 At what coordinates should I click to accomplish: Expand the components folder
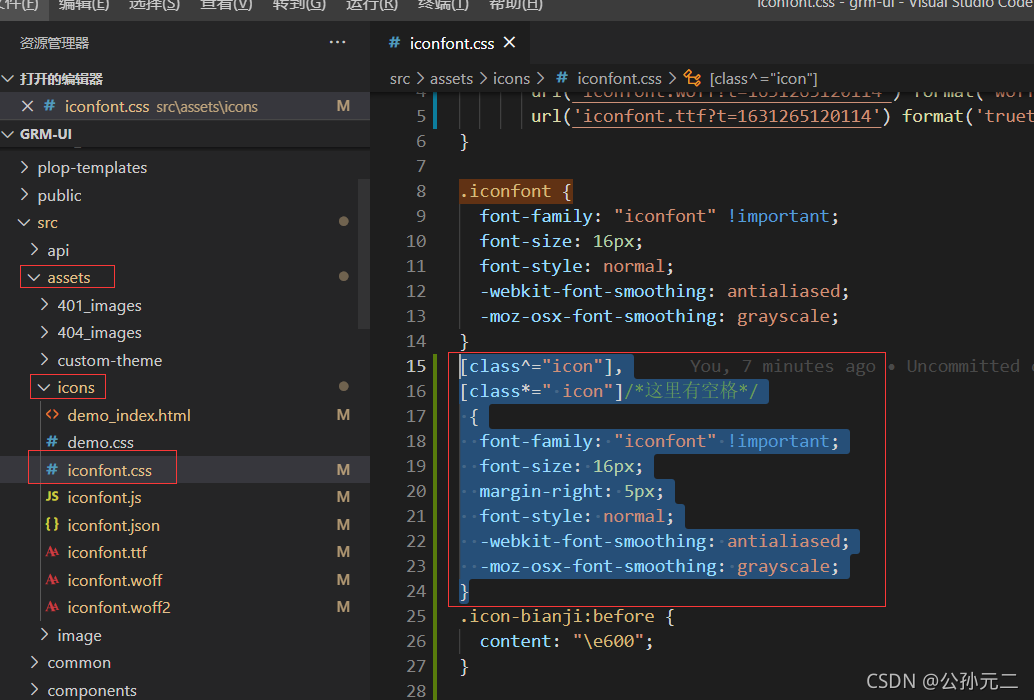(x=34, y=690)
